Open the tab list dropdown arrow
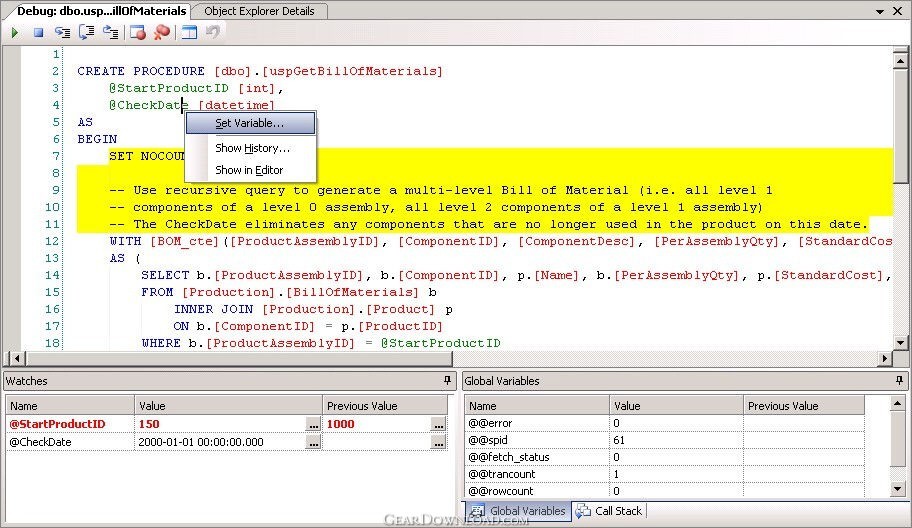Screen dimensions: 912x528 point(880,11)
